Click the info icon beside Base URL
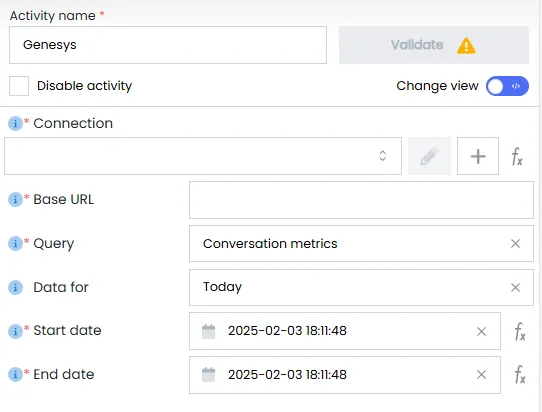The image size is (542, 412). 15,199
